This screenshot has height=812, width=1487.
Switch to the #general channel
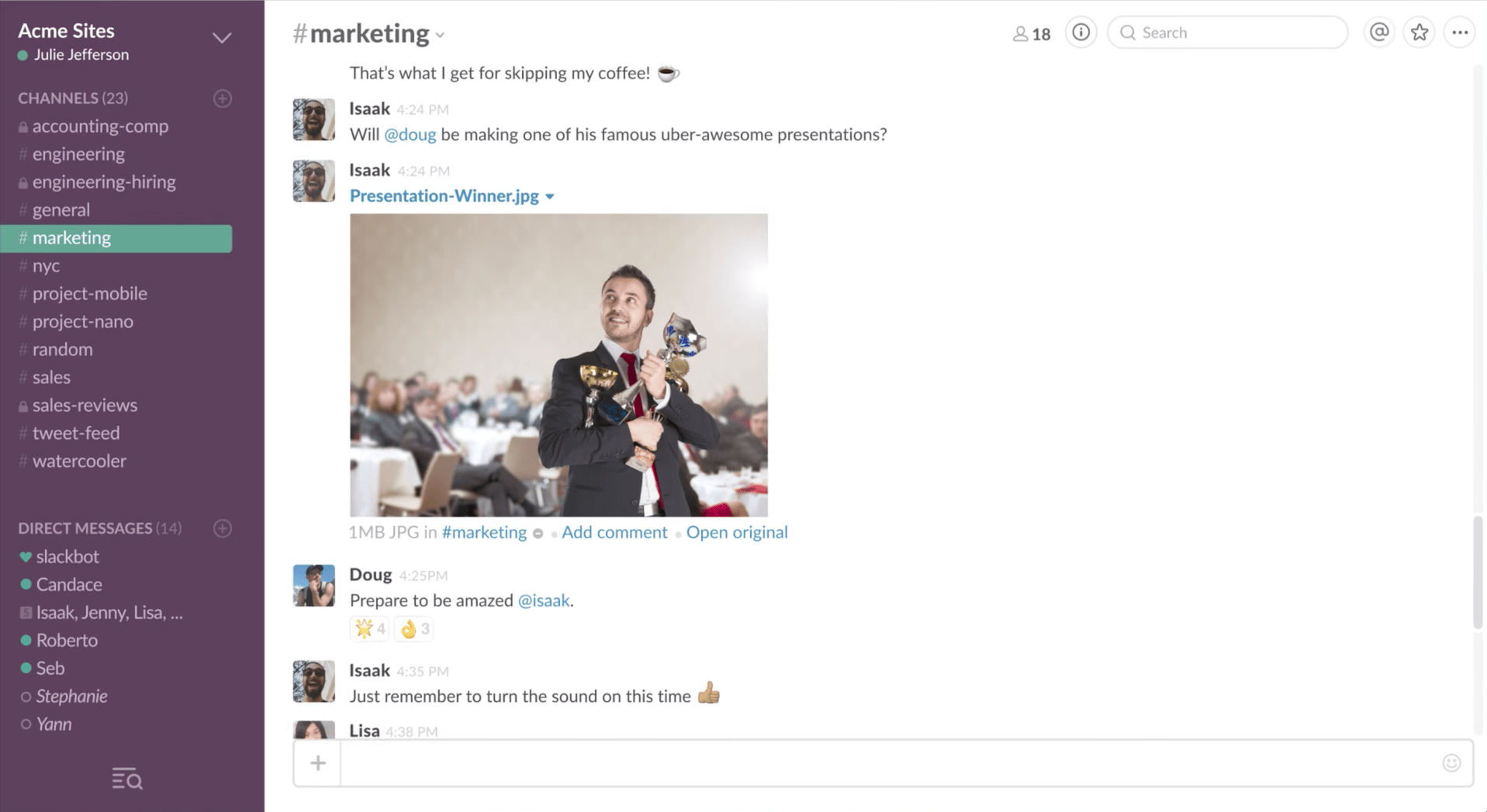(60, 209)
